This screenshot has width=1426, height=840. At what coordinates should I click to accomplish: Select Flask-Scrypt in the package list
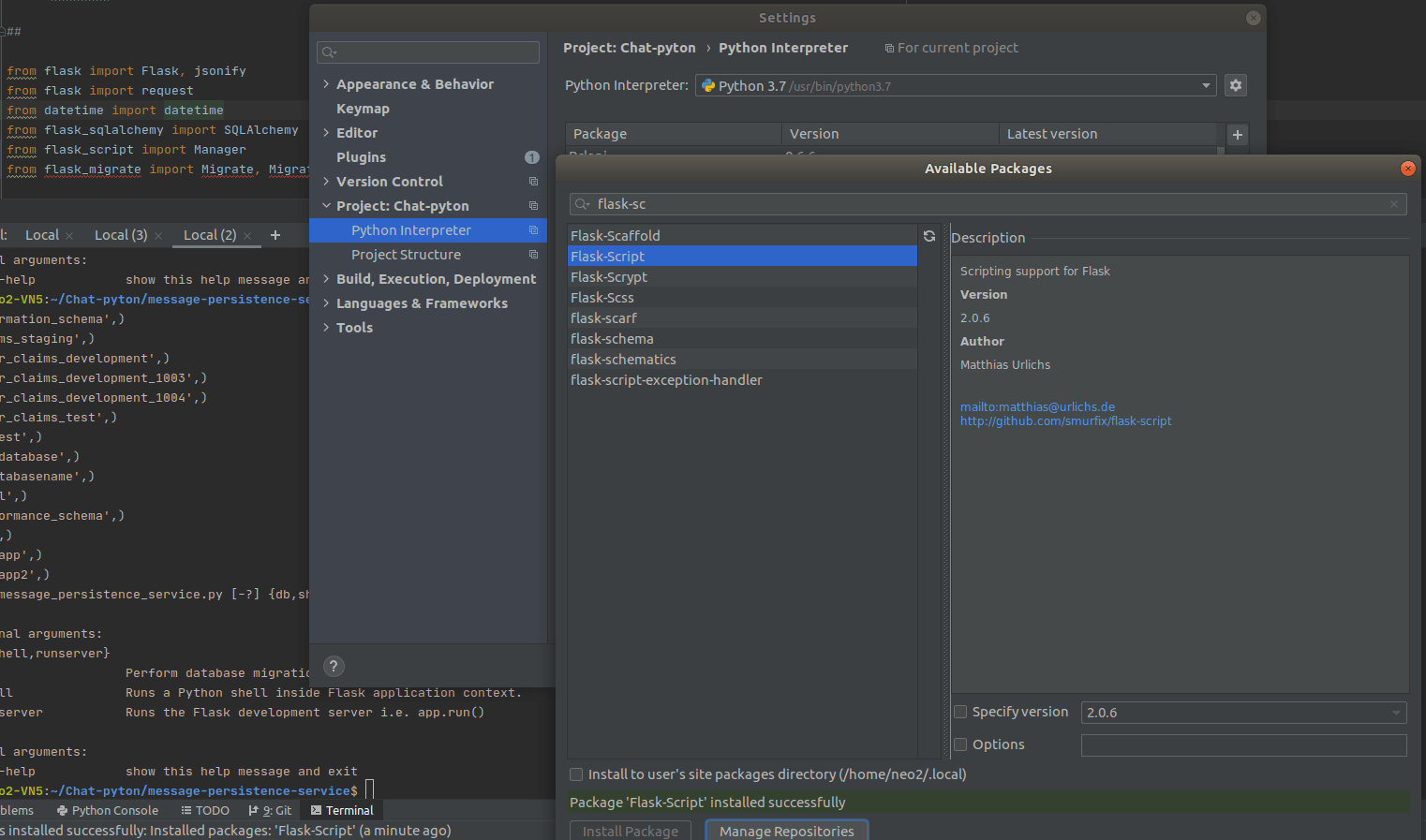[x=609, y=277]
